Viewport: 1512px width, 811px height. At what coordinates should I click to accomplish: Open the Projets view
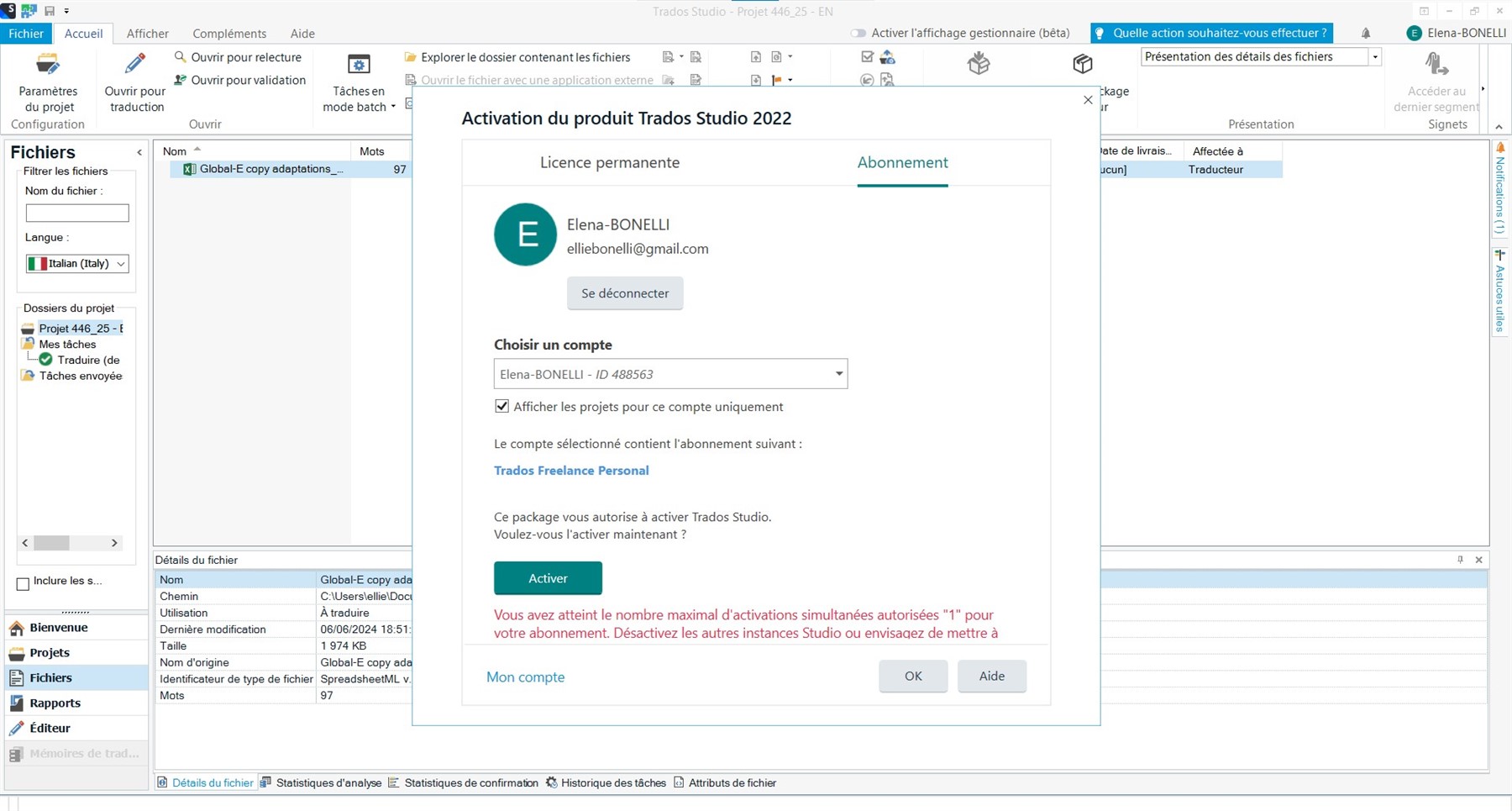click(76, 653)
